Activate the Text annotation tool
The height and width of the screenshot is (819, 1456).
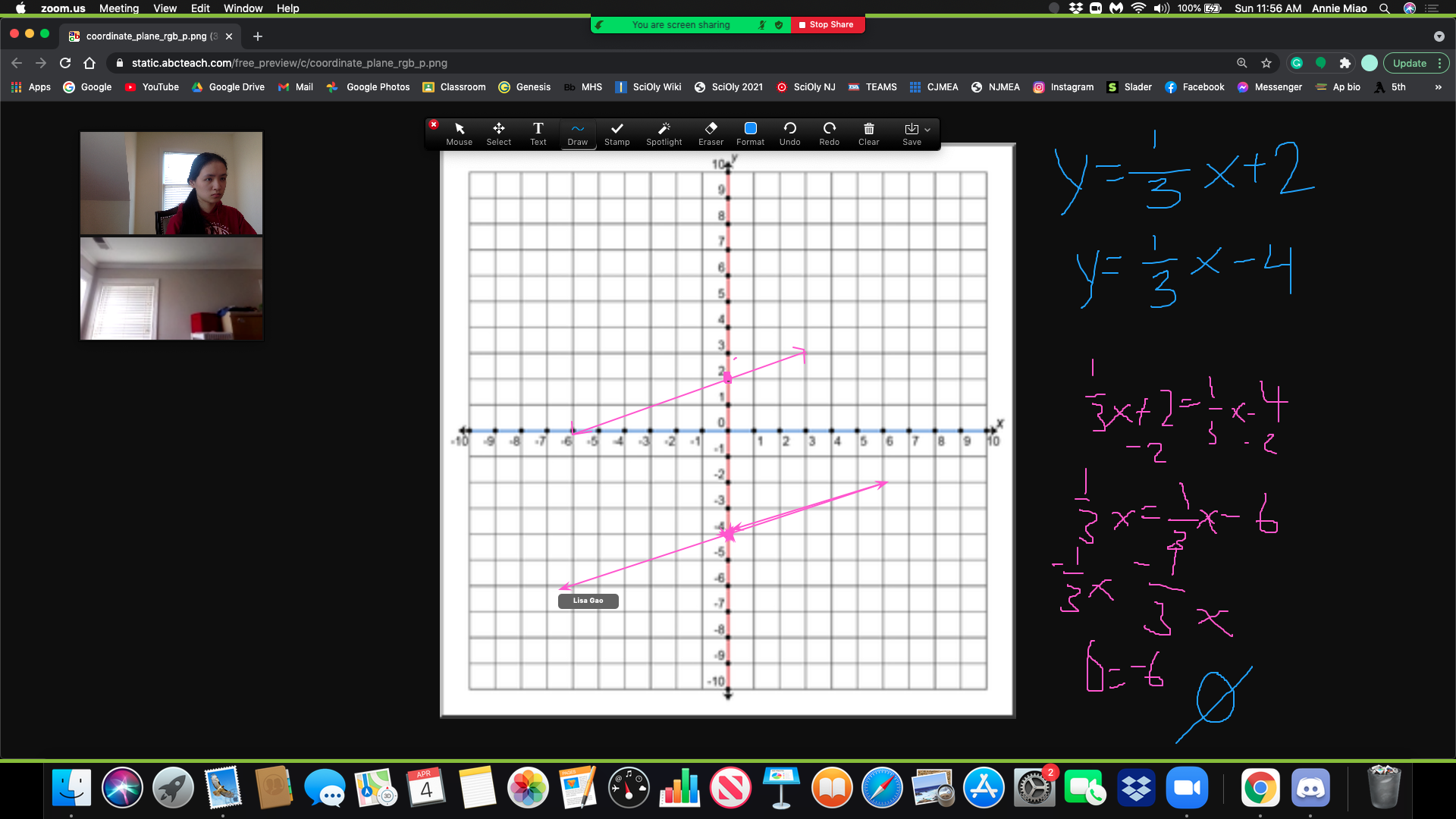(x=538, y=133)
